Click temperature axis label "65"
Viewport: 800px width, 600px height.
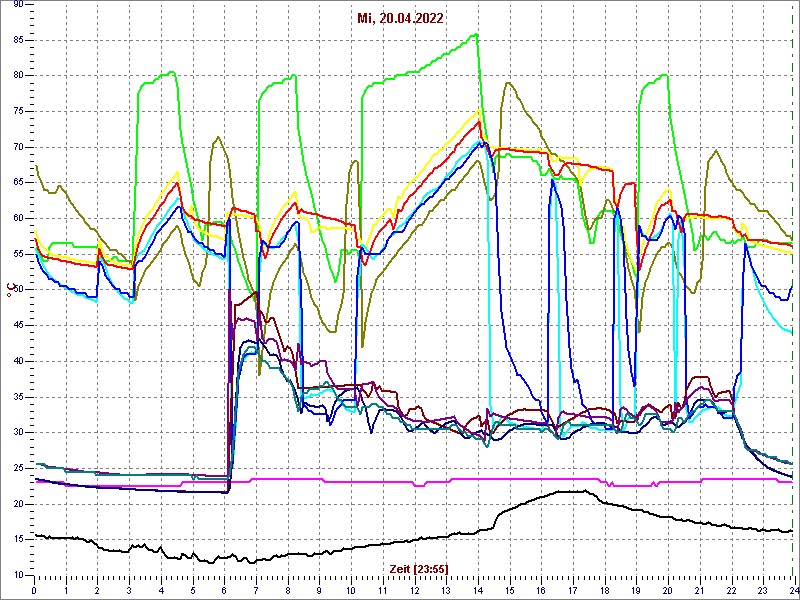pos(17,183)
